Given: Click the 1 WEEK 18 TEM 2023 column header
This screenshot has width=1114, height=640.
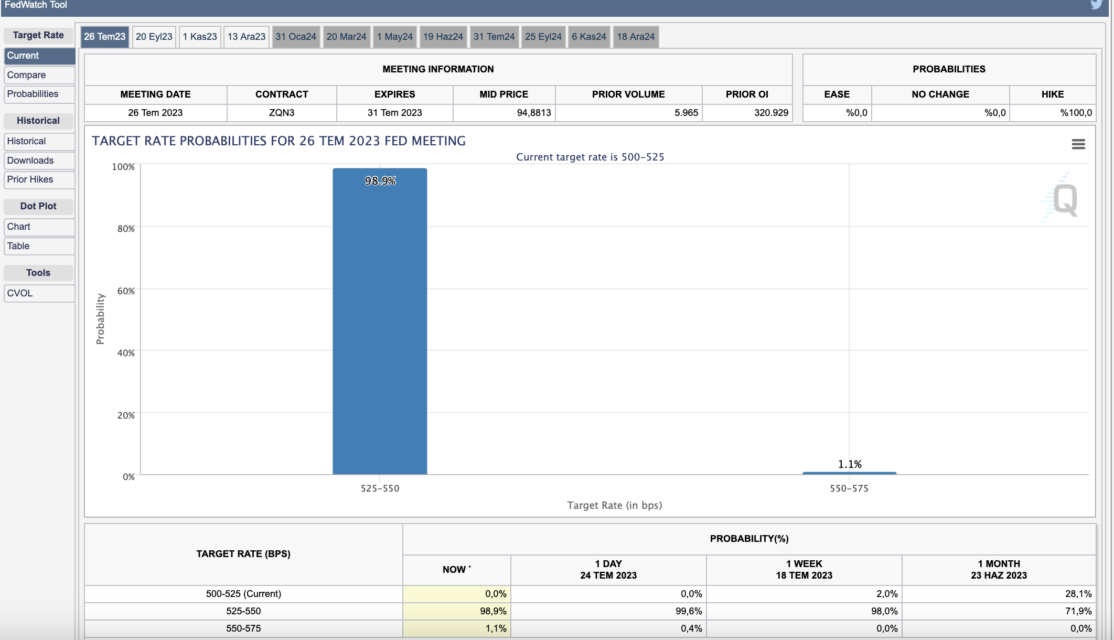Looking at the screenshot, I should point(804,570).
